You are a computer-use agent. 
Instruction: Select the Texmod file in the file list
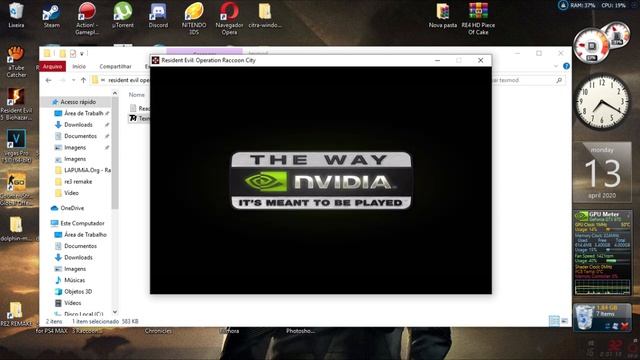tap(139, 118)
